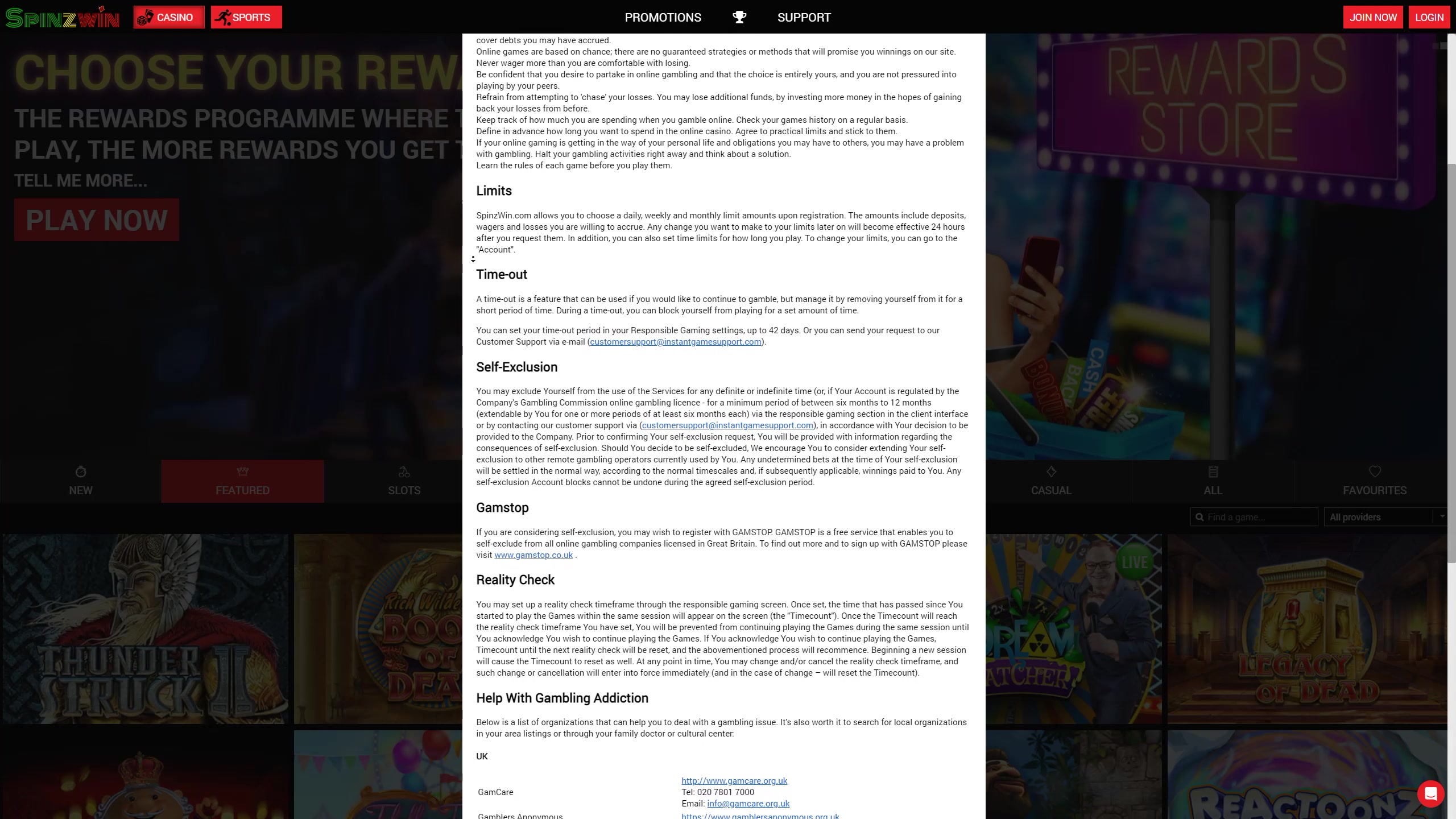Click the Casino section button
This screenshot has width=1456, height=819.
coord(169,17)
